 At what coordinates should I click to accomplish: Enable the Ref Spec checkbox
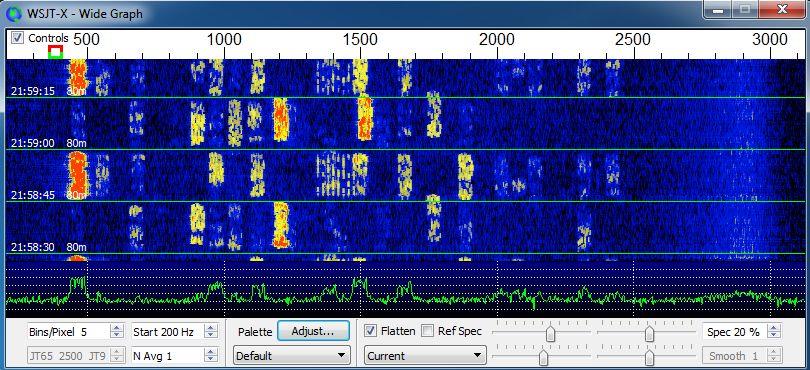[428, 331]
